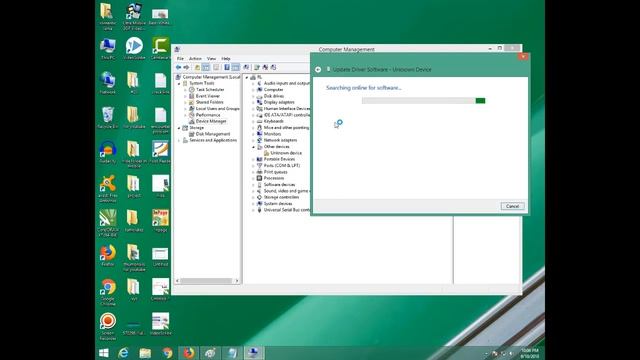Image resolution: width=640 pixels, height=360 pixels.
Task: Collapse the Storage tree node
Action: 179,128
